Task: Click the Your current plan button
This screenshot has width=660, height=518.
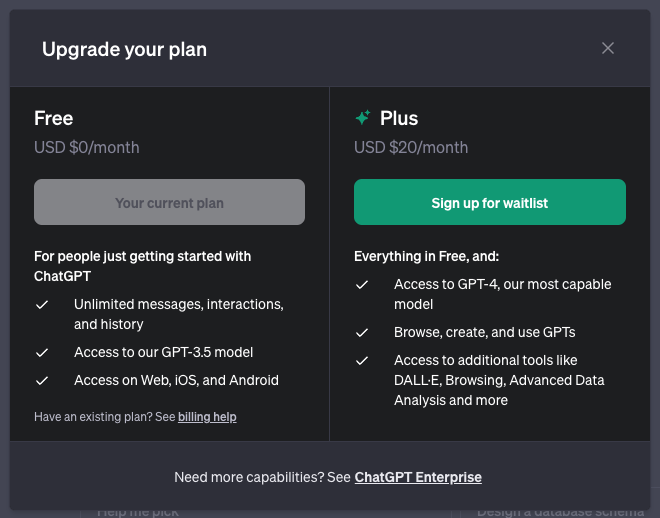Action: [x=169, y=203]
